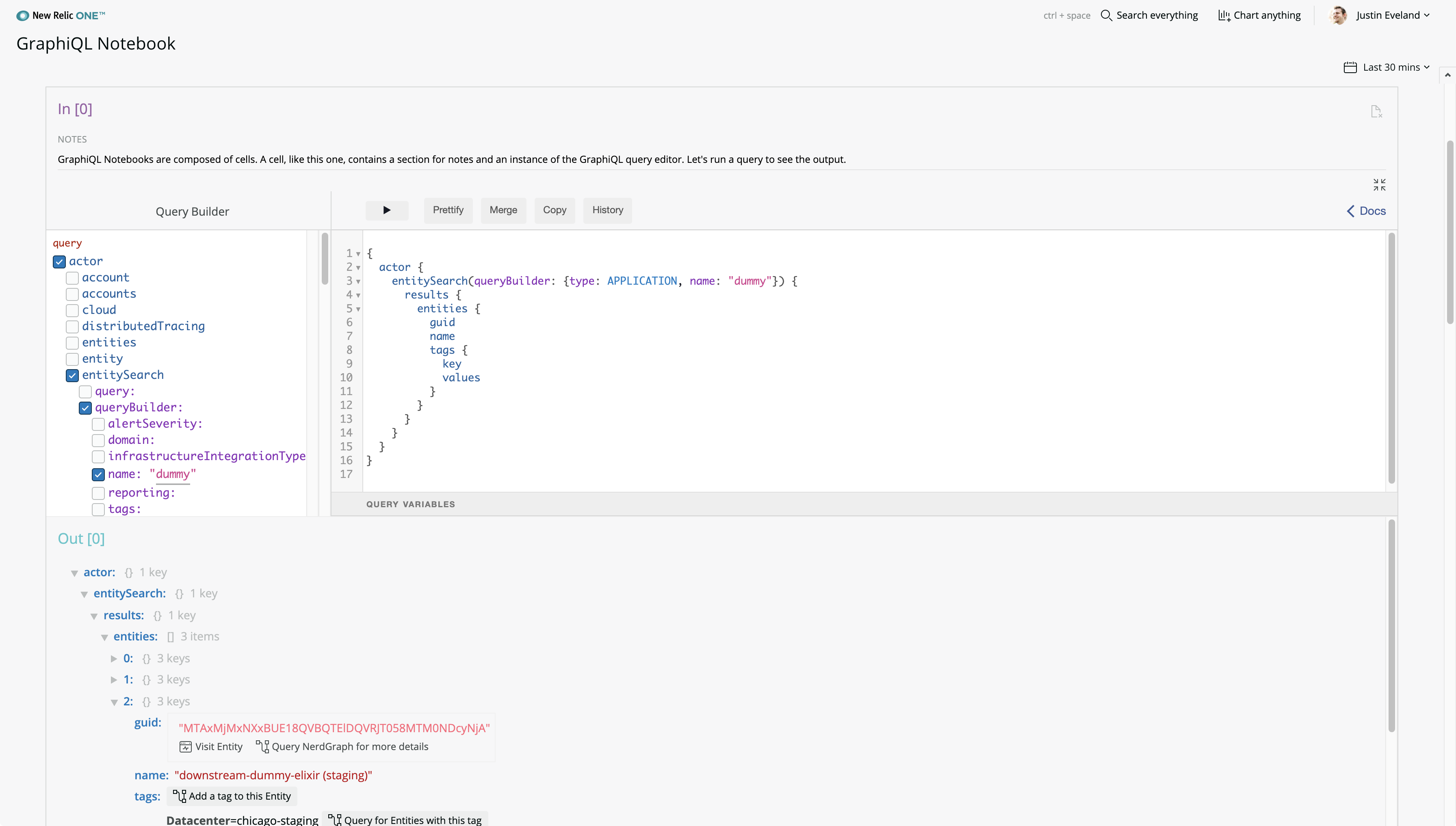1456x826 pixels.
Task: Click the calendar icon by time picker
Action: [x=1350, y=67]
